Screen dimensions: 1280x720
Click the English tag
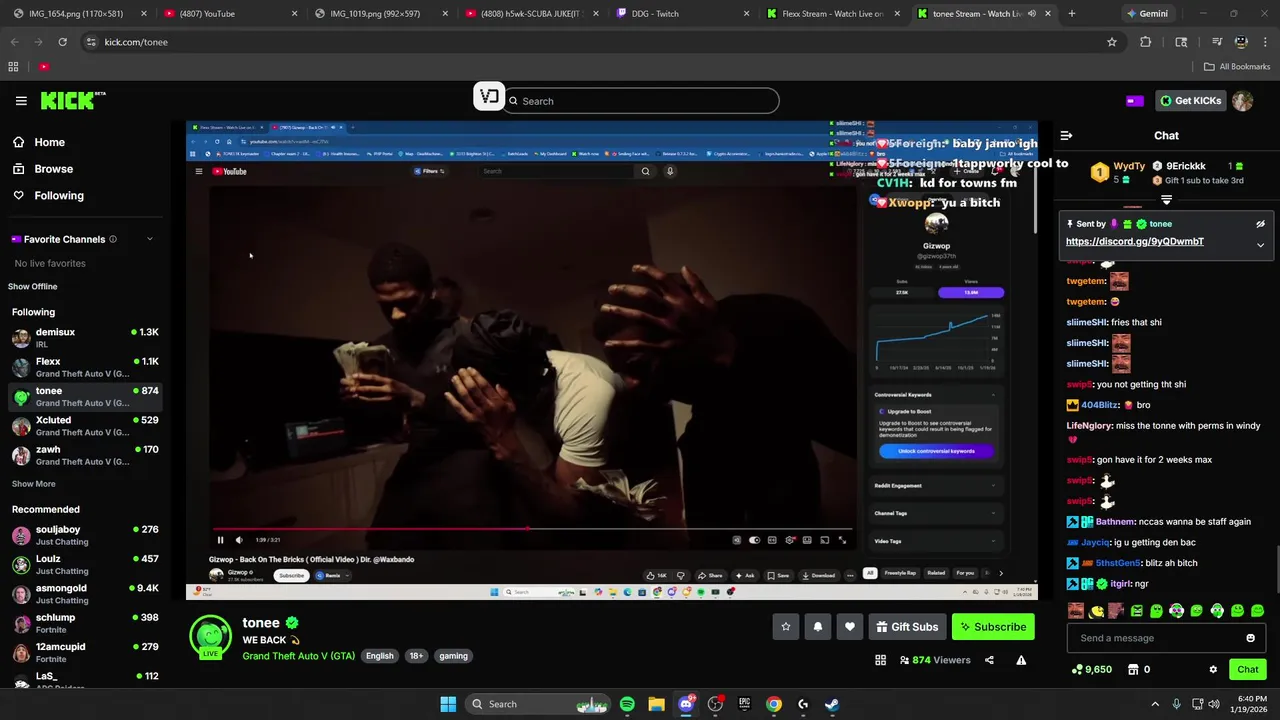[379, 656]
